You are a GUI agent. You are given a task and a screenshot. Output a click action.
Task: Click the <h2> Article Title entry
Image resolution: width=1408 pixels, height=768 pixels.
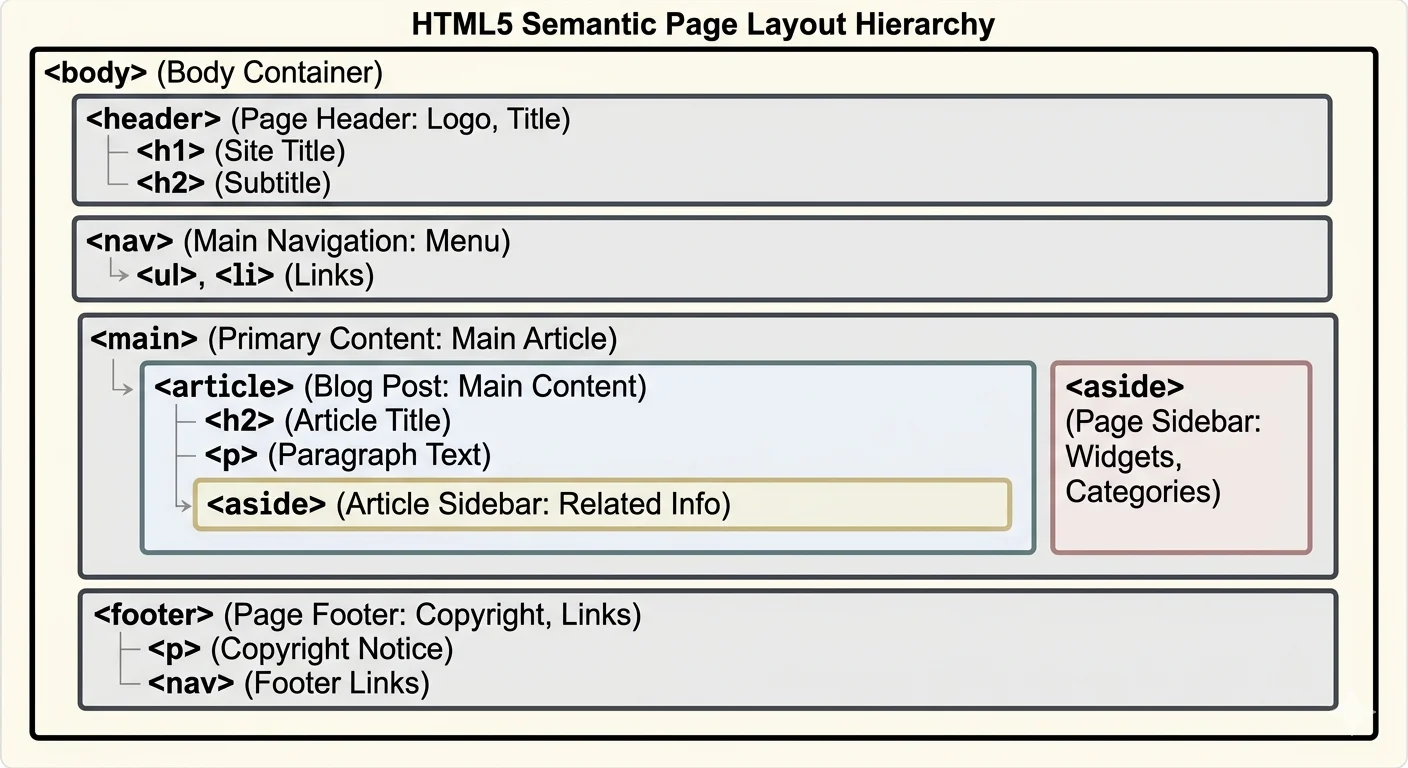tap(329, 421)
